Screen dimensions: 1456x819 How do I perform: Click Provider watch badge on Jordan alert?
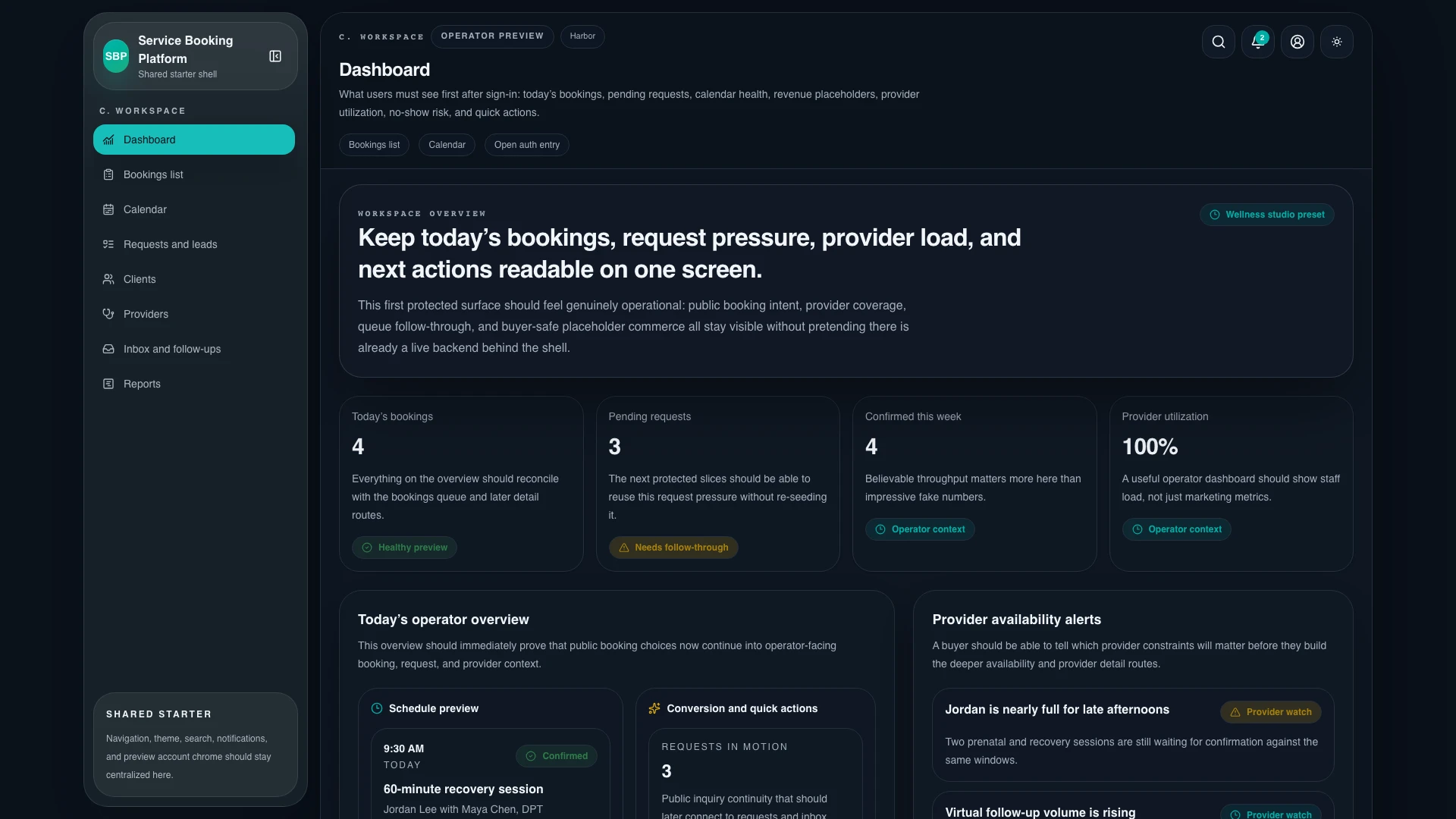coord(1271,712)
